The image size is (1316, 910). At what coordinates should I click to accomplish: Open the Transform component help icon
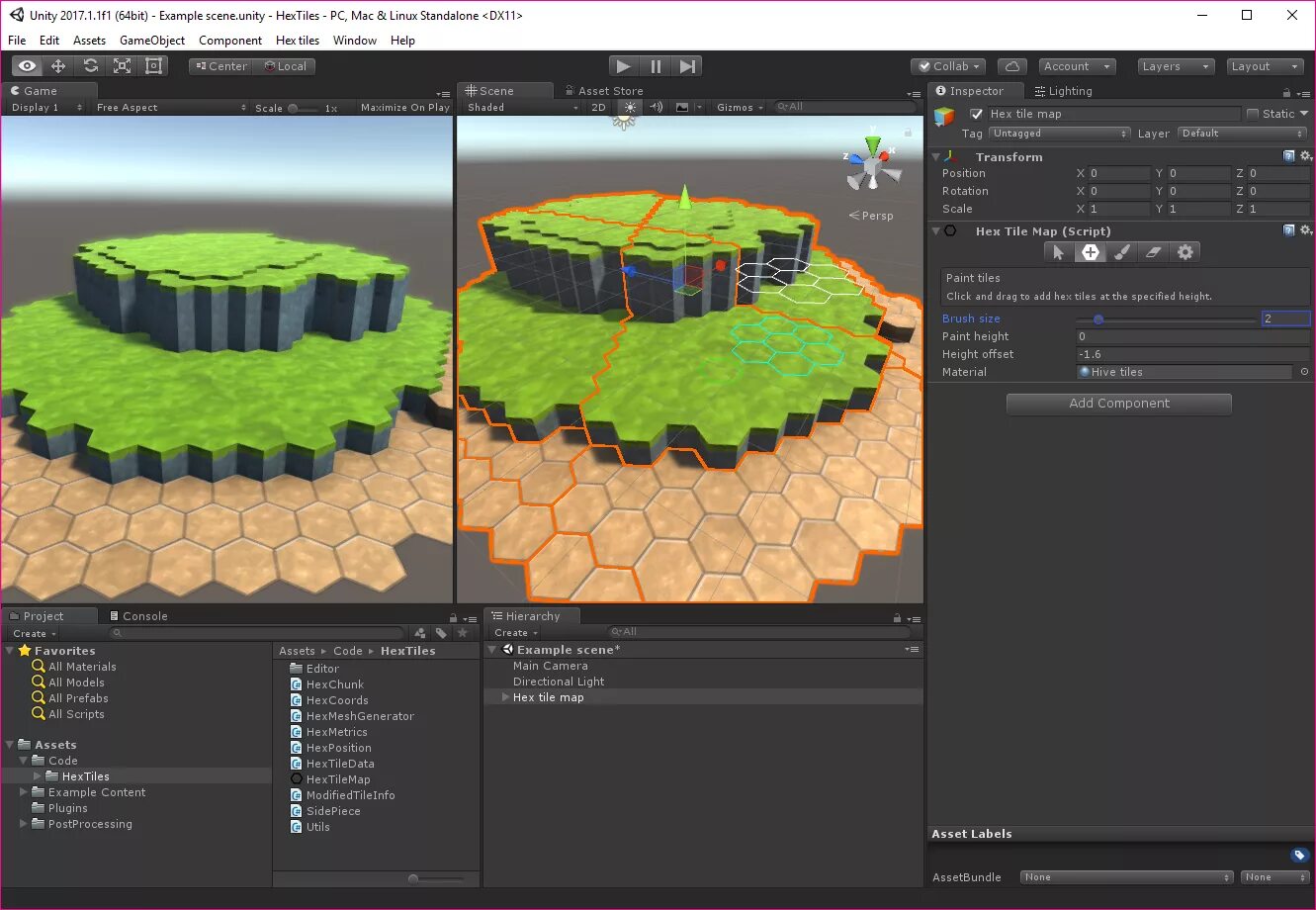(1289, 156)
